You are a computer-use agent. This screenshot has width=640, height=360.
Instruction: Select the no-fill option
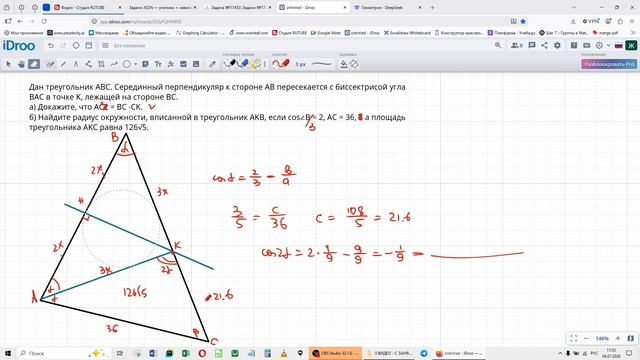pyautogui.click(x=354, y=64)
